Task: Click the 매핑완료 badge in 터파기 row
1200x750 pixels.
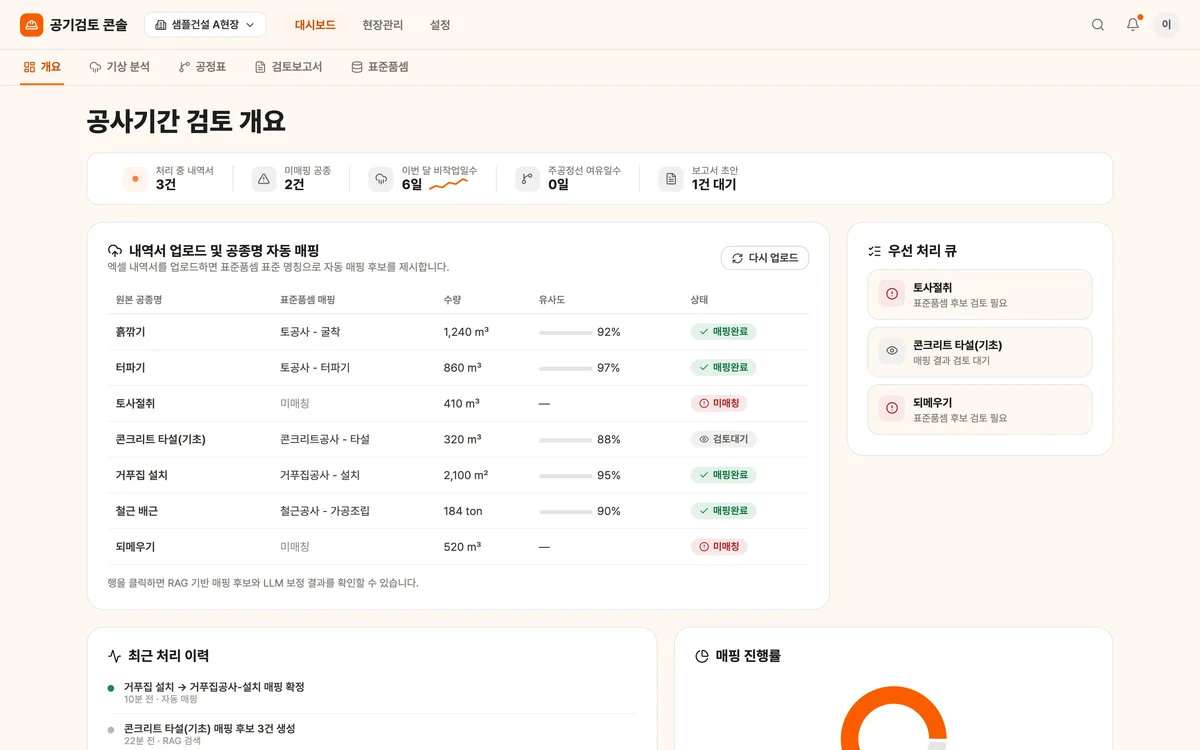Action: (x=723, y=367)
